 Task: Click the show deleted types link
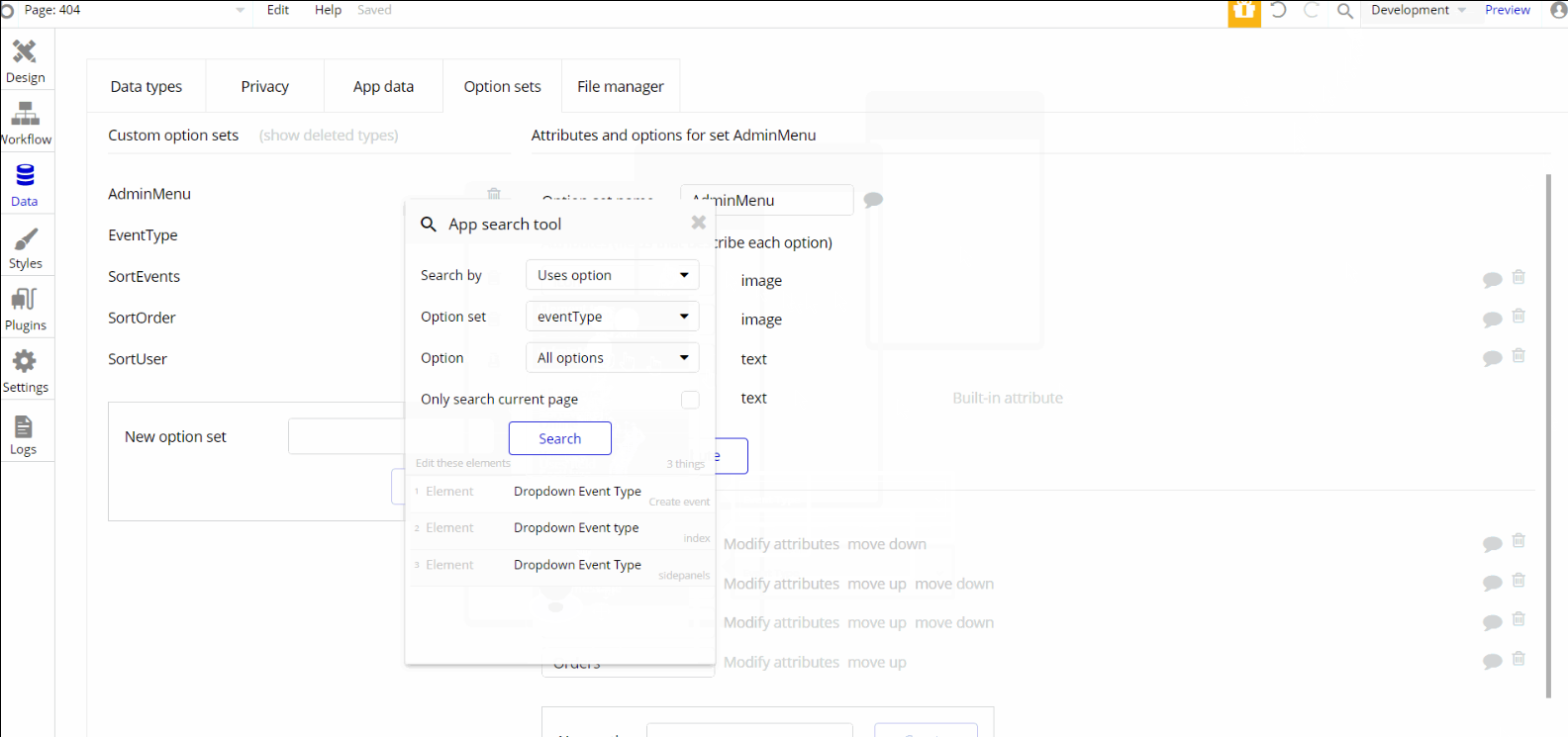[329, 136]
